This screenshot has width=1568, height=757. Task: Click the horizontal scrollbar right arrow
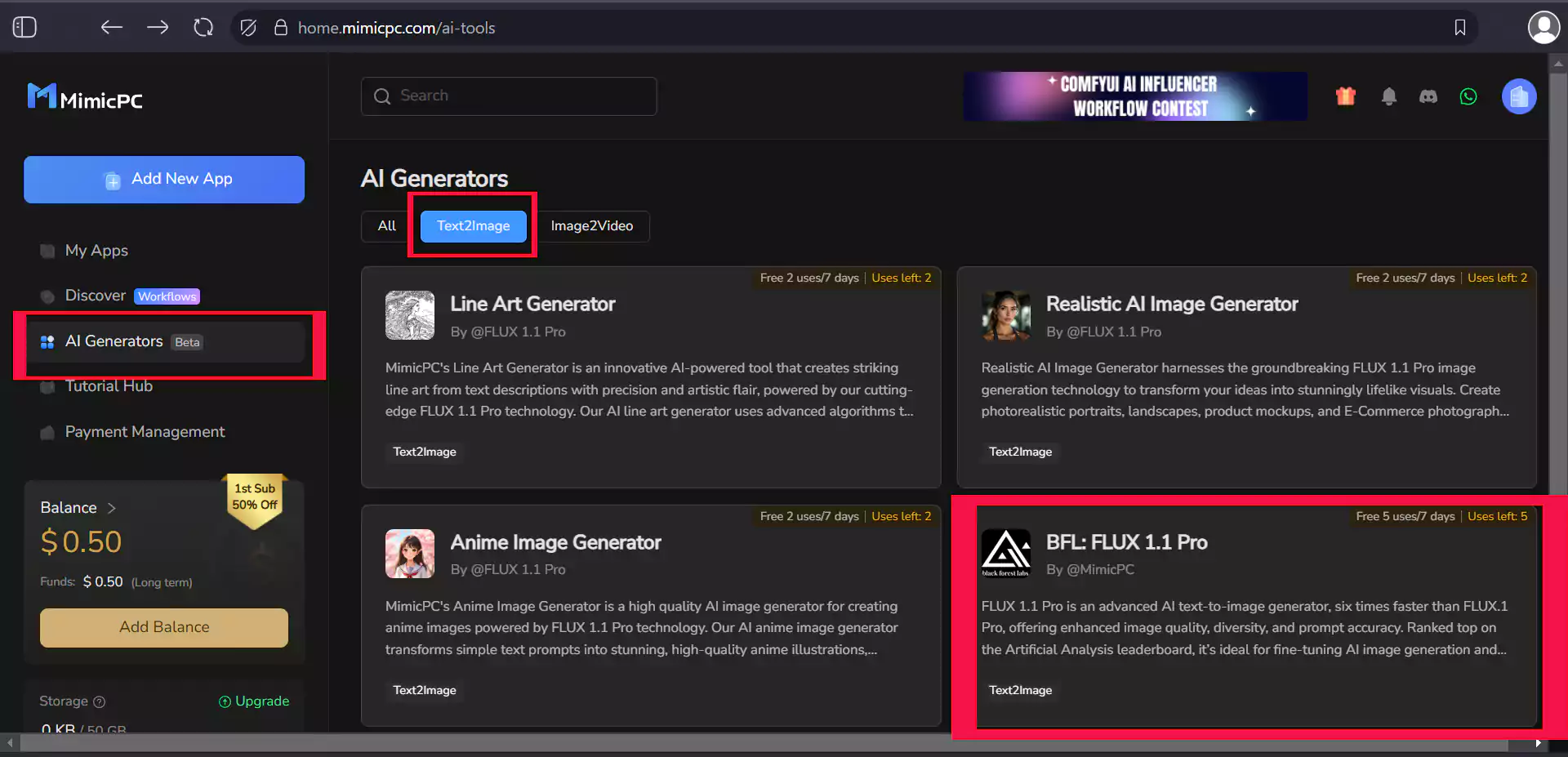(1538, 743)
